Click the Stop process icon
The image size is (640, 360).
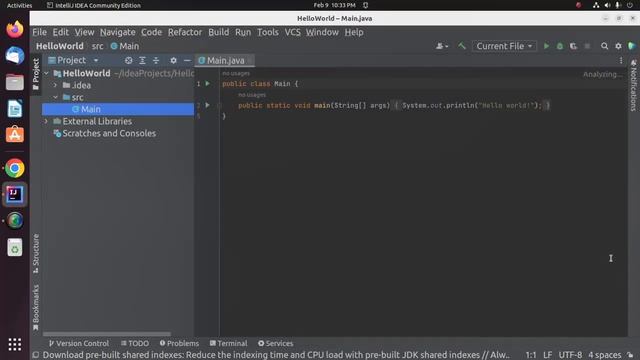click(587, 46)
